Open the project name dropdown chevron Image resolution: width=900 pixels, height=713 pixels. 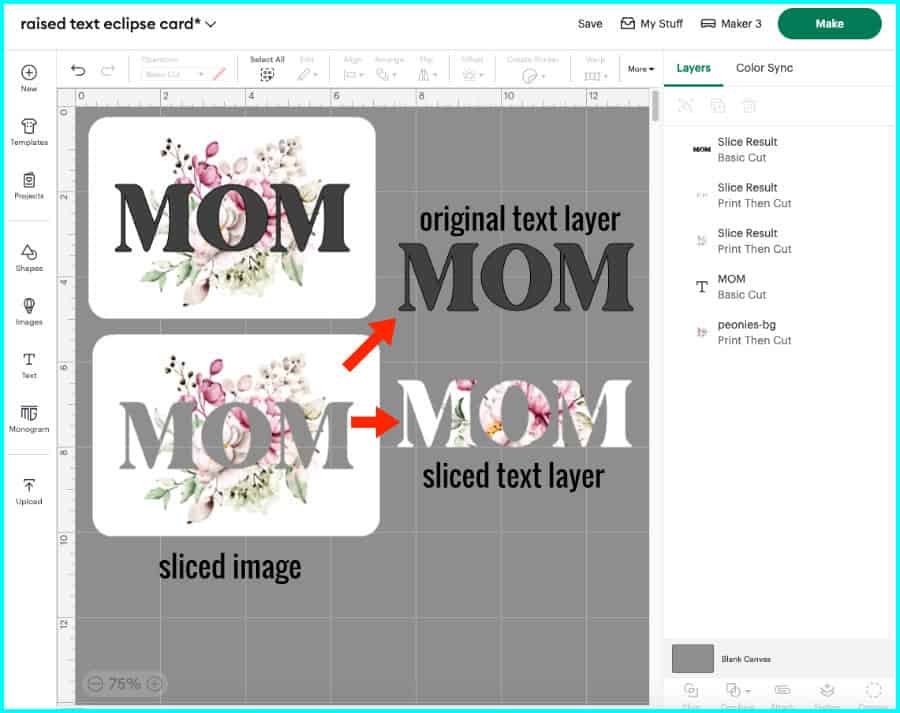(211, 24)
